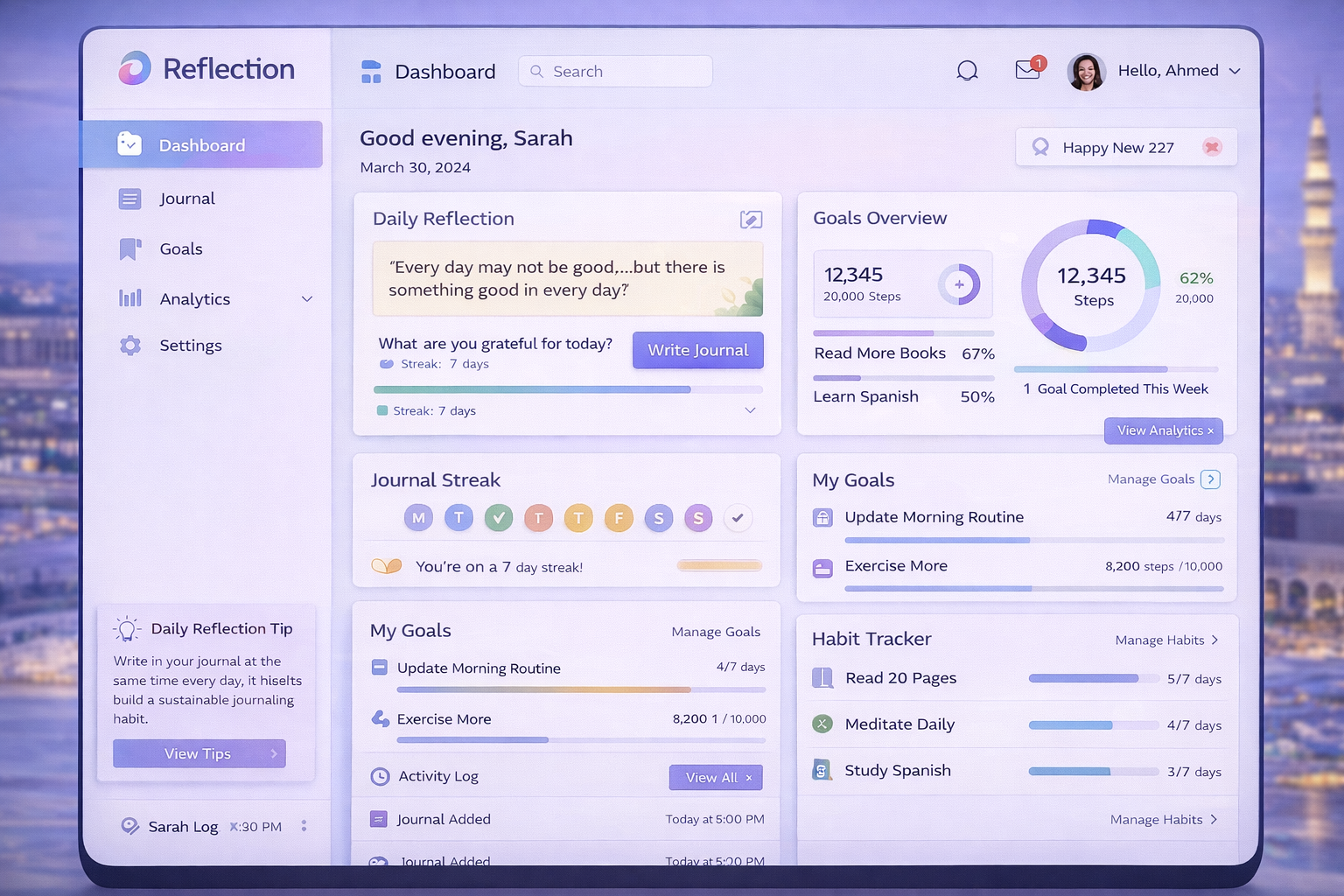
Task: Click the notification bell icon
Action: click(967, 70)
